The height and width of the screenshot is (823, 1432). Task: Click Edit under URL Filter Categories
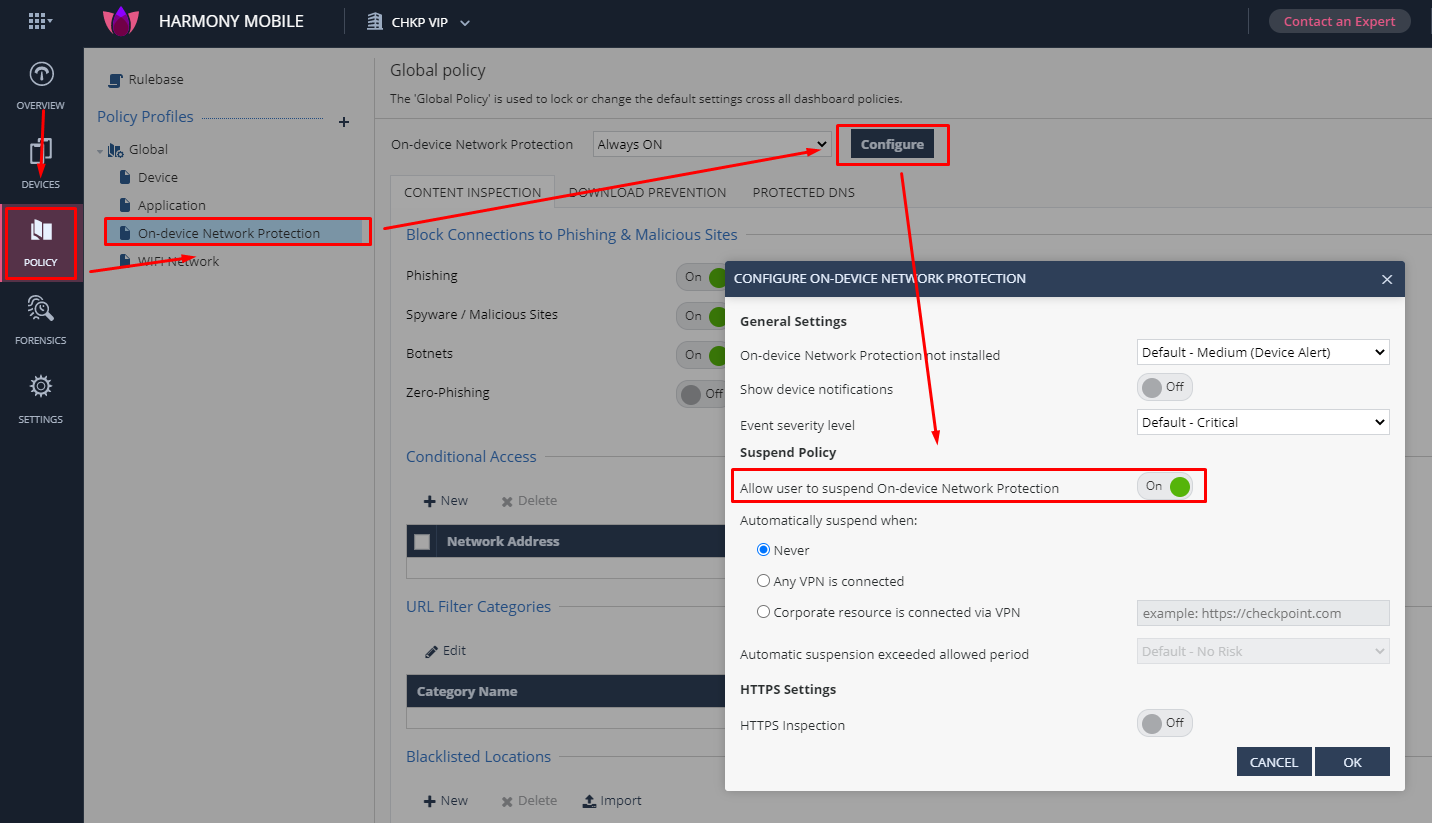pos(445,651)
